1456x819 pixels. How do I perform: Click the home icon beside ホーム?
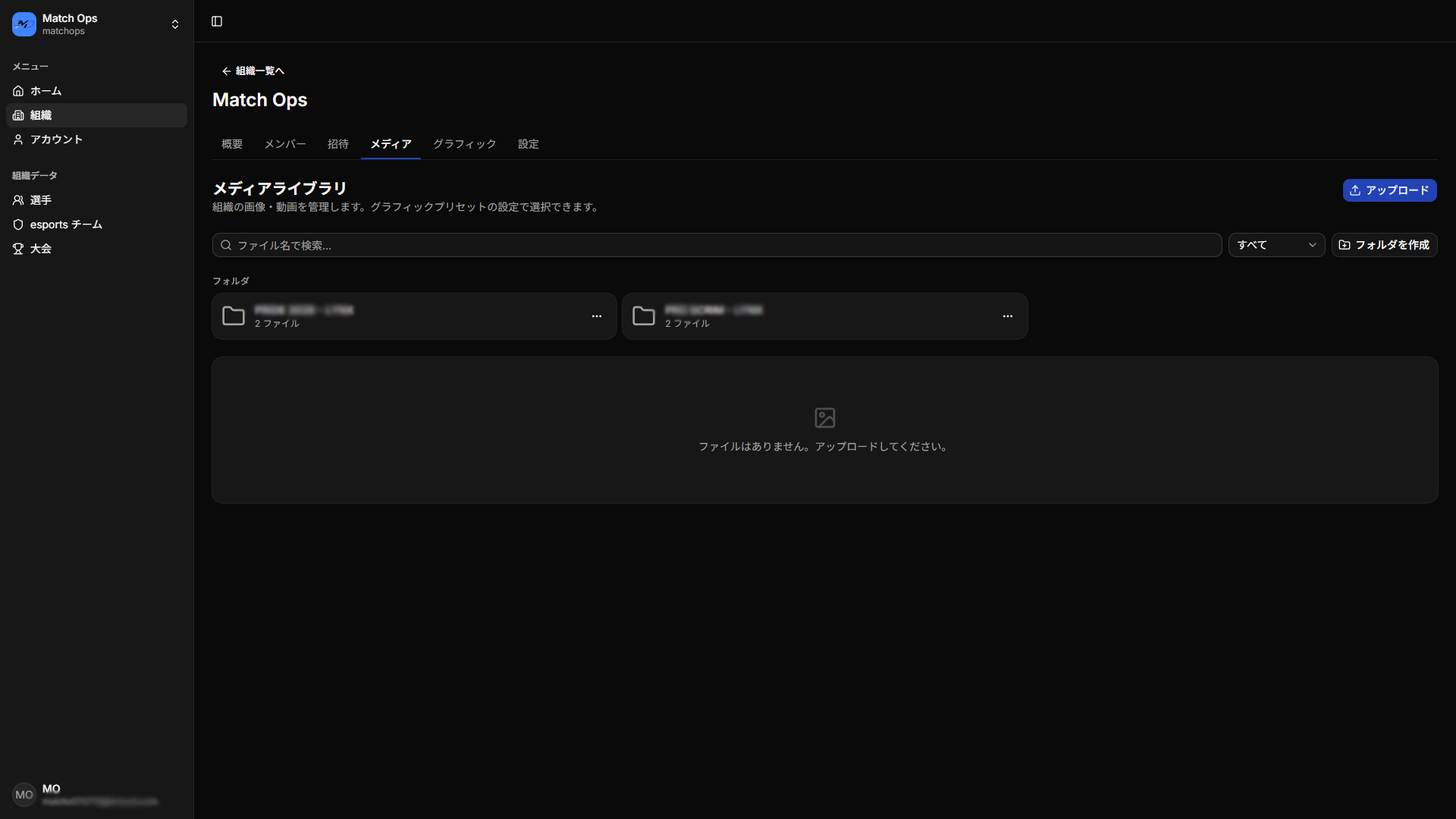[18, 91]
